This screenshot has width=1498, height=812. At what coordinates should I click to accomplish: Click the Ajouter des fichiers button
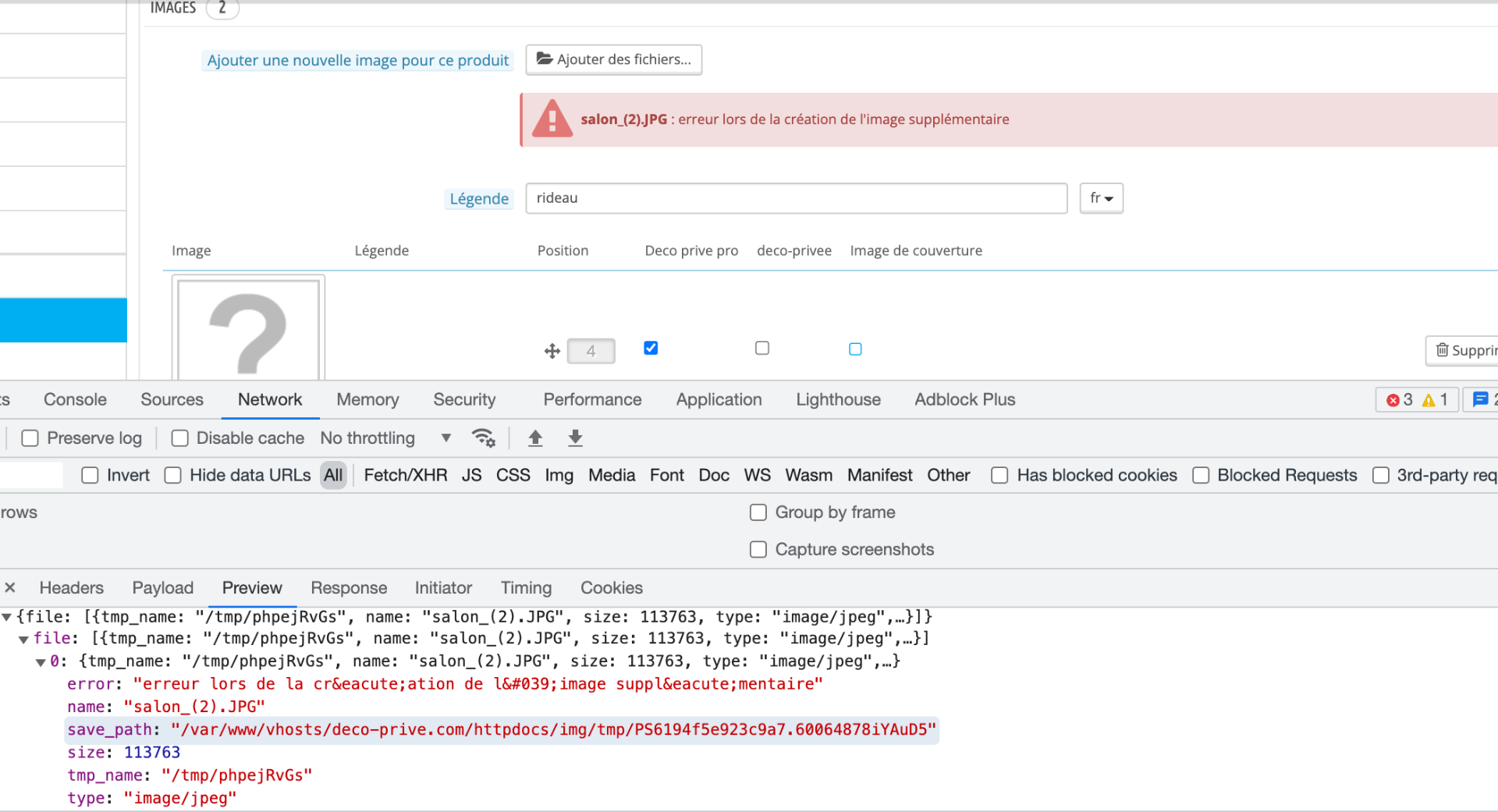tap(613, 59)
